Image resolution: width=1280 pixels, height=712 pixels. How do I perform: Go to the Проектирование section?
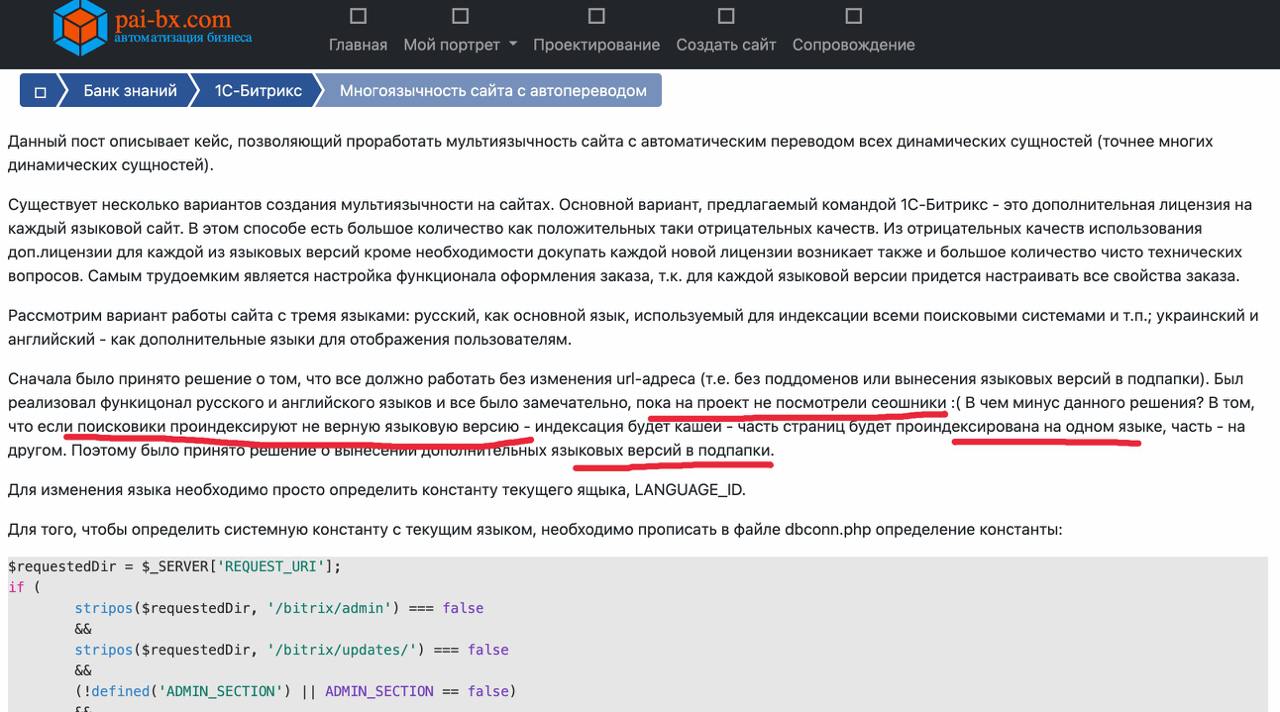(x=596, y=45)
